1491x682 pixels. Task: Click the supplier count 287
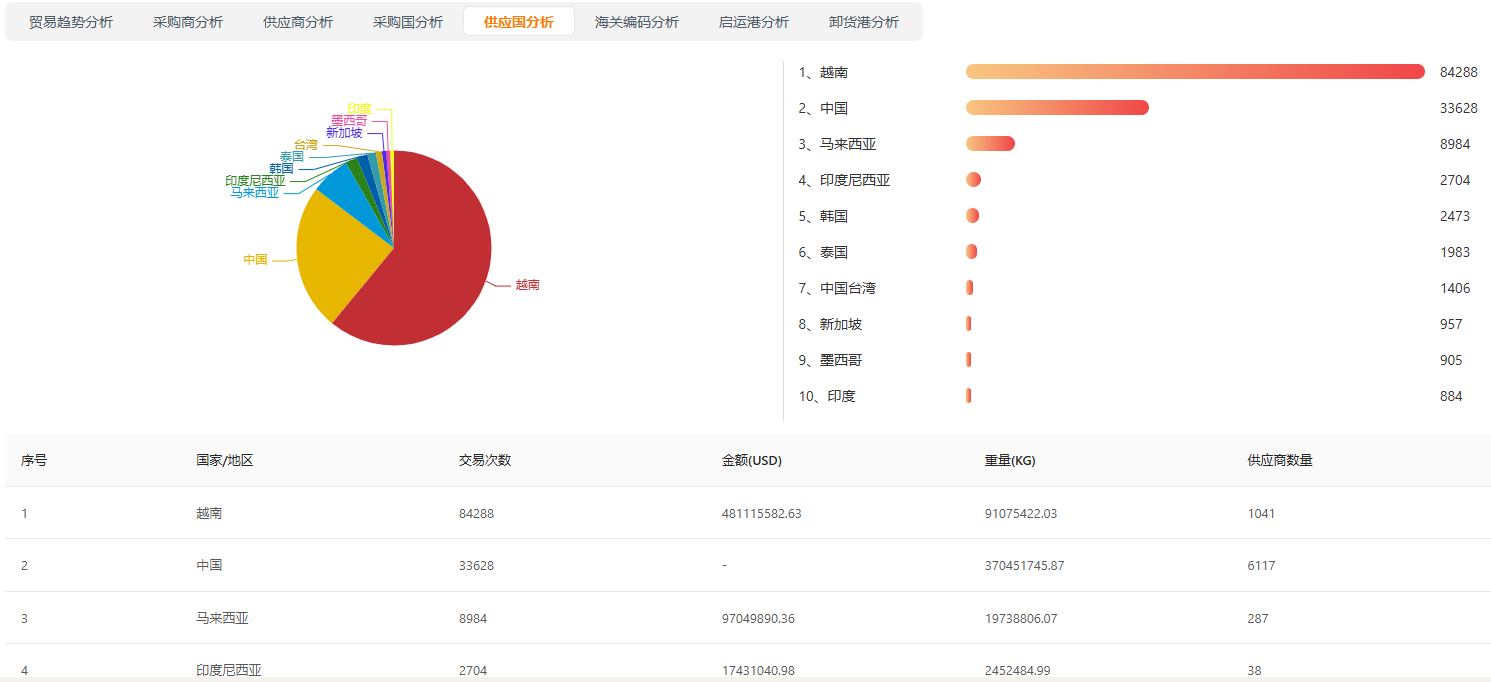[1258, 618]
